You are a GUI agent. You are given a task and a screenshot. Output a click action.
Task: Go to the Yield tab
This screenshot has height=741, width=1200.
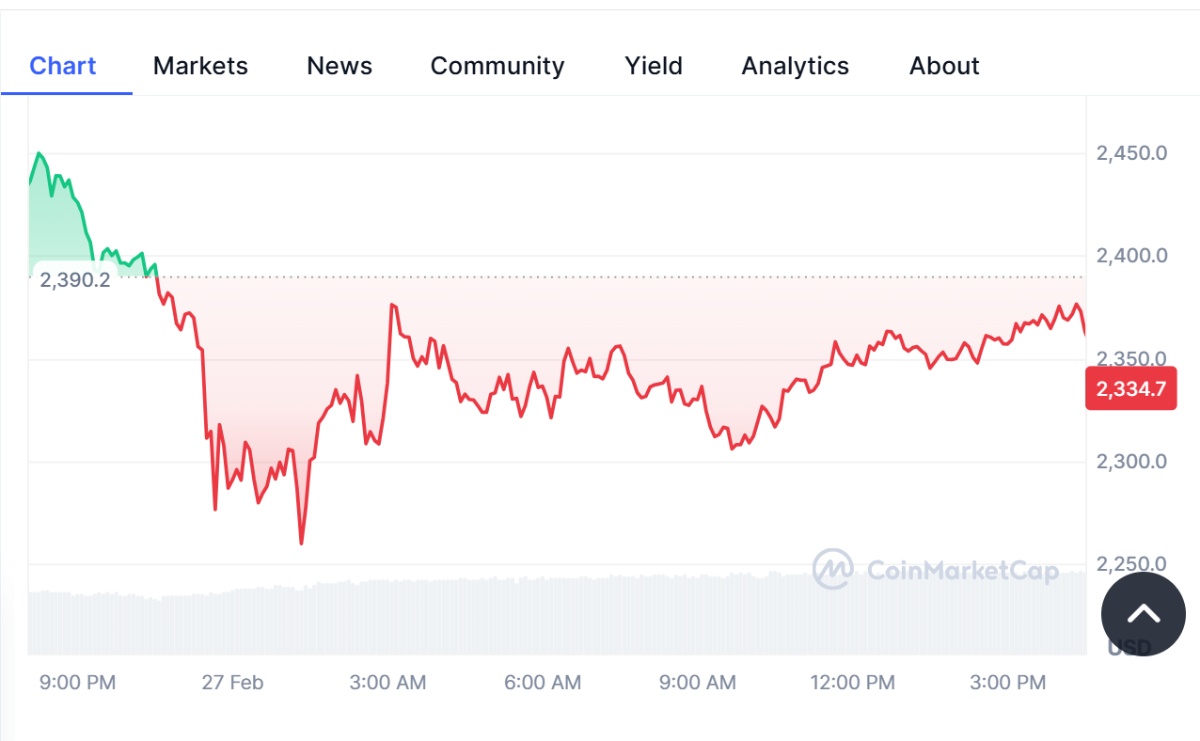(653, 66)
